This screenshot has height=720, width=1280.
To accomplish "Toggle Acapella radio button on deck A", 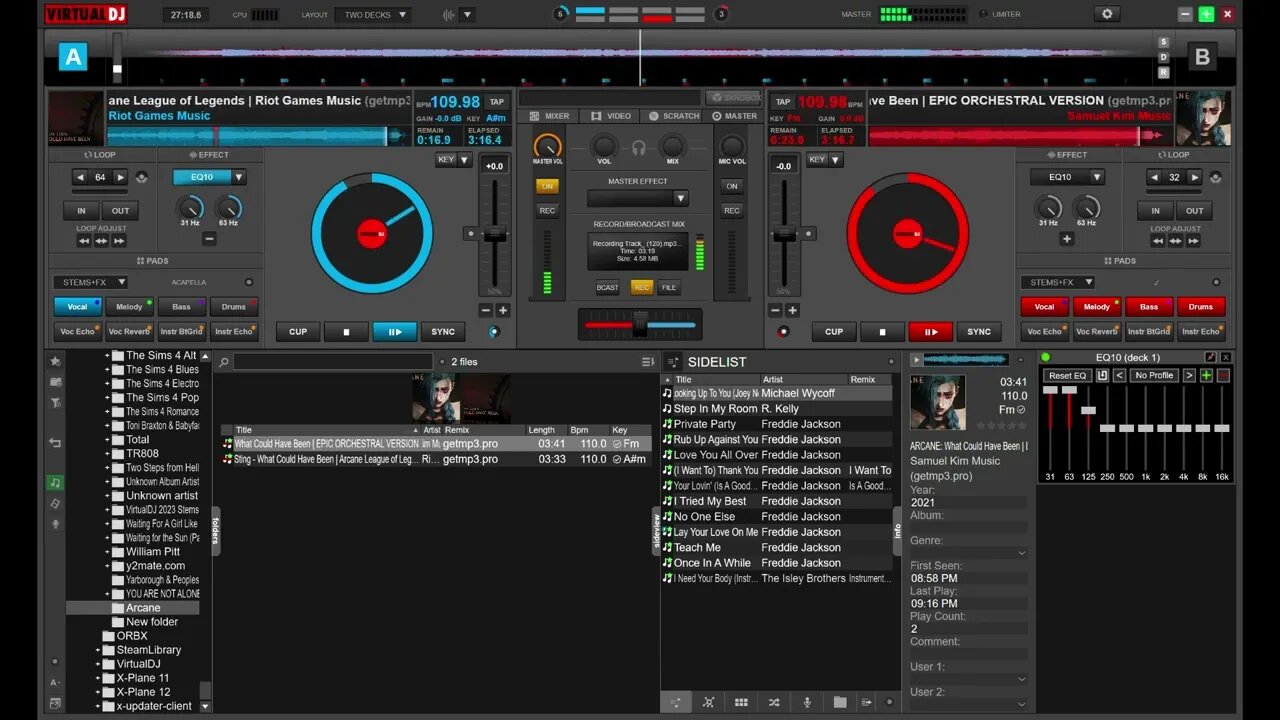I will 249,282.
